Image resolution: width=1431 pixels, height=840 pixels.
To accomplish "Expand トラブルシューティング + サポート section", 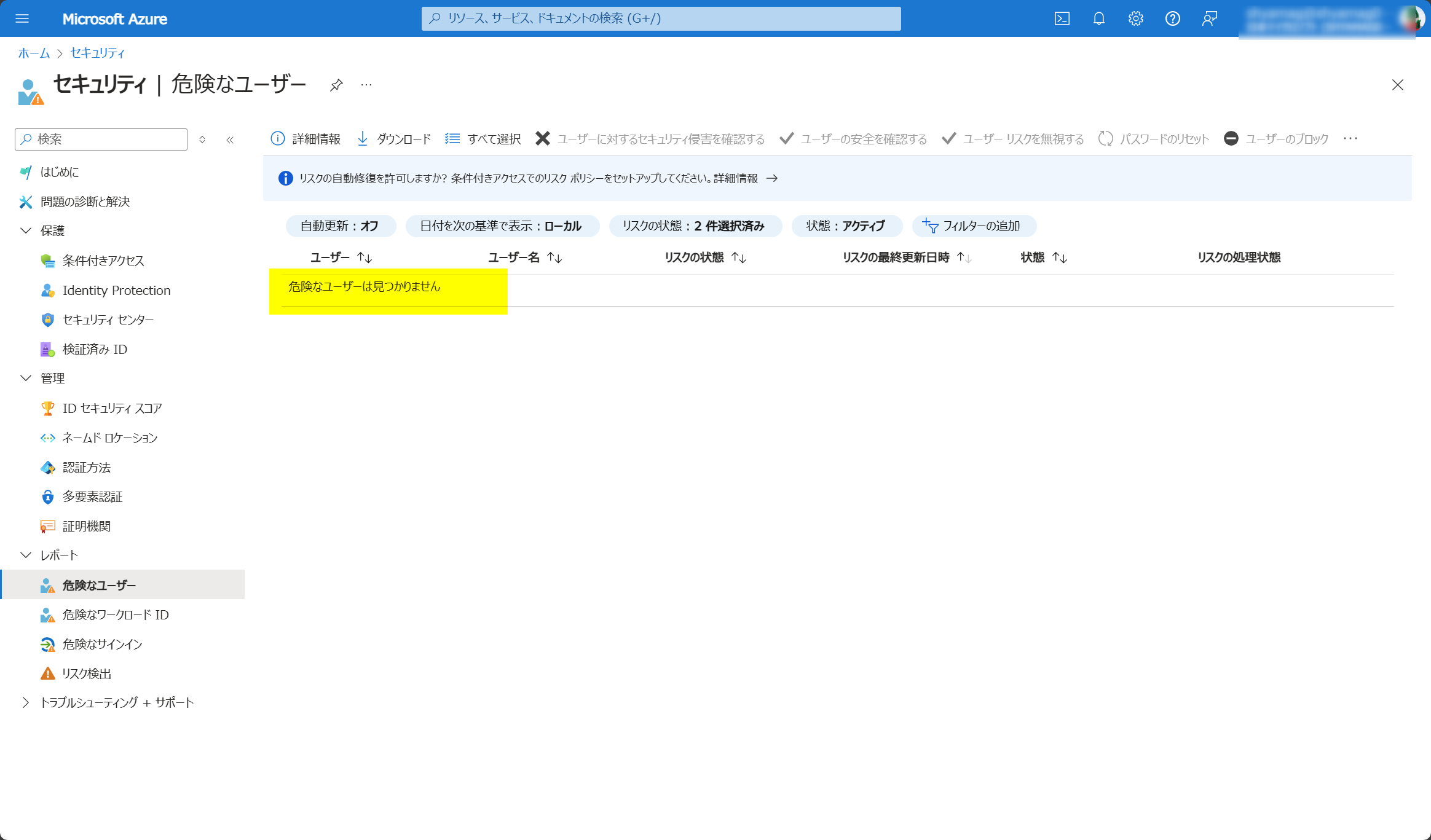I will pyautogui.click(x=26, y=702).
